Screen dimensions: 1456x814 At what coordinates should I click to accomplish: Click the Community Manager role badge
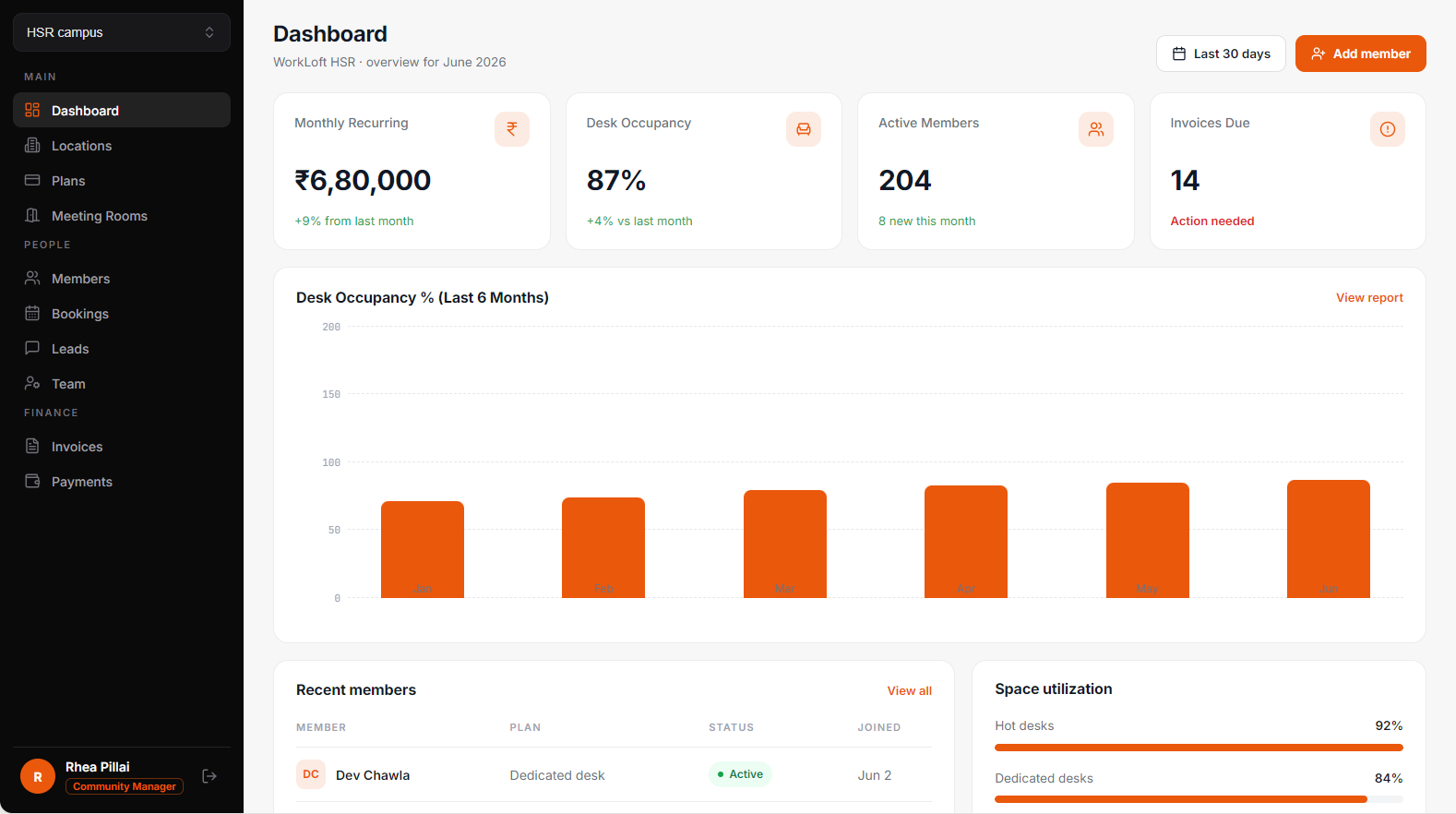click(x=125, y=786)
